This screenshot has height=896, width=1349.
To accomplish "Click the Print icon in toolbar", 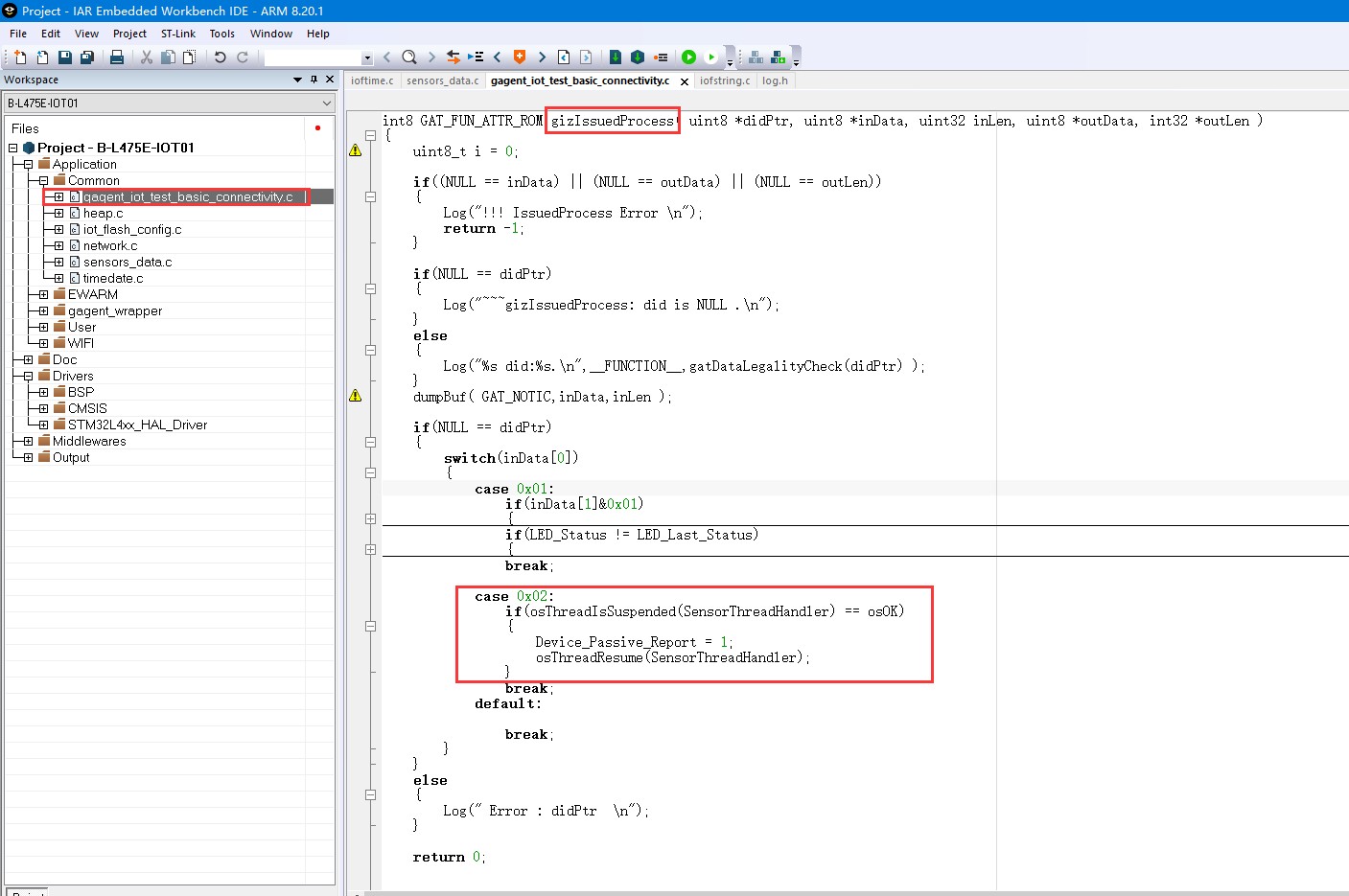I will 117,57.
